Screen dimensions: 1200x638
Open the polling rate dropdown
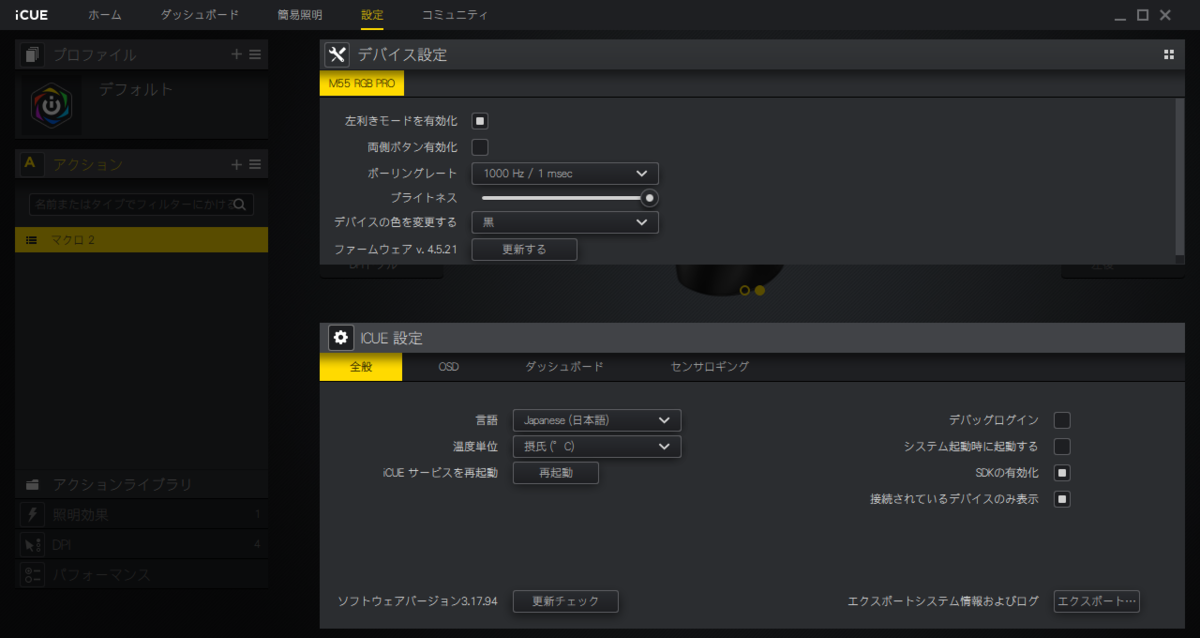(565, 174)
